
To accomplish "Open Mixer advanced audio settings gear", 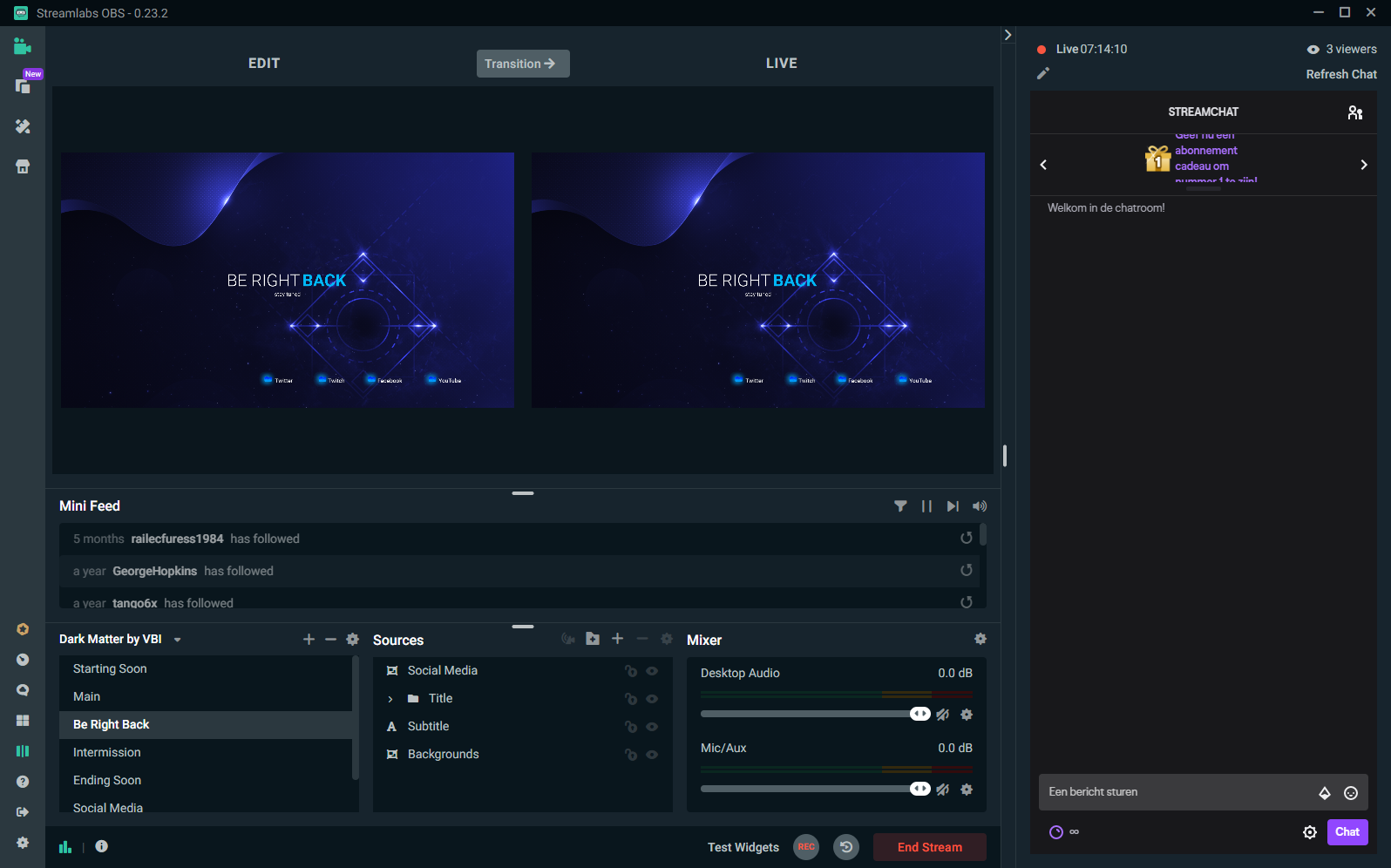I will coord(980,639).
